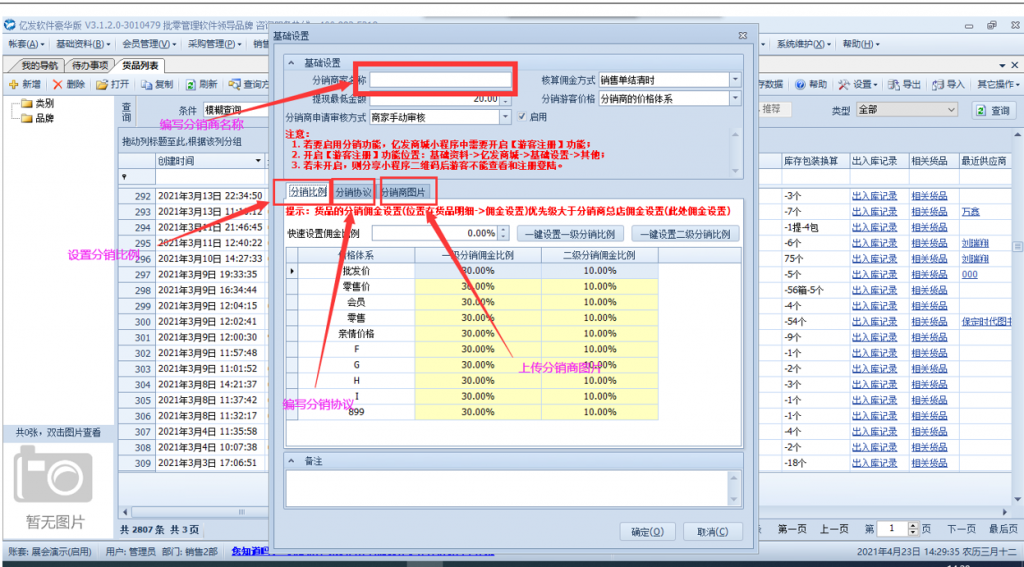The width and height of the screenshot is (1024, 567).
Task: Select the 分销商图片 tab in dialog
Action: click(x=404, y=192)
